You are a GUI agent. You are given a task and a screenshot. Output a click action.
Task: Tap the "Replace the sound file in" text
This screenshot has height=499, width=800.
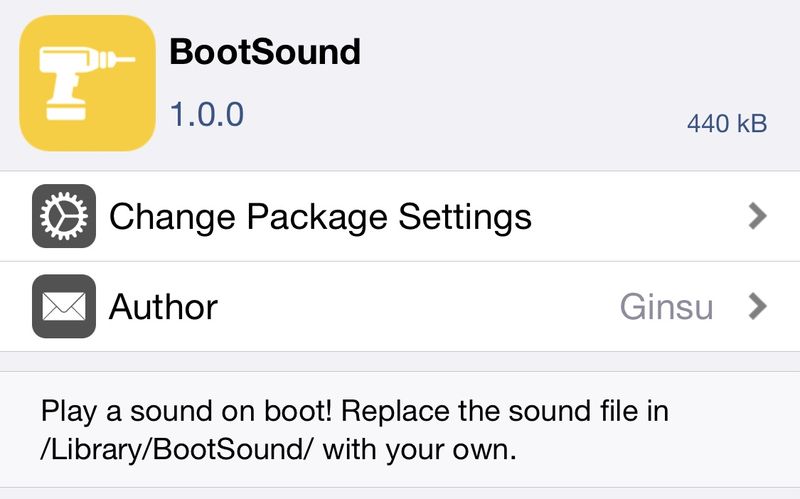pos(505,411)
